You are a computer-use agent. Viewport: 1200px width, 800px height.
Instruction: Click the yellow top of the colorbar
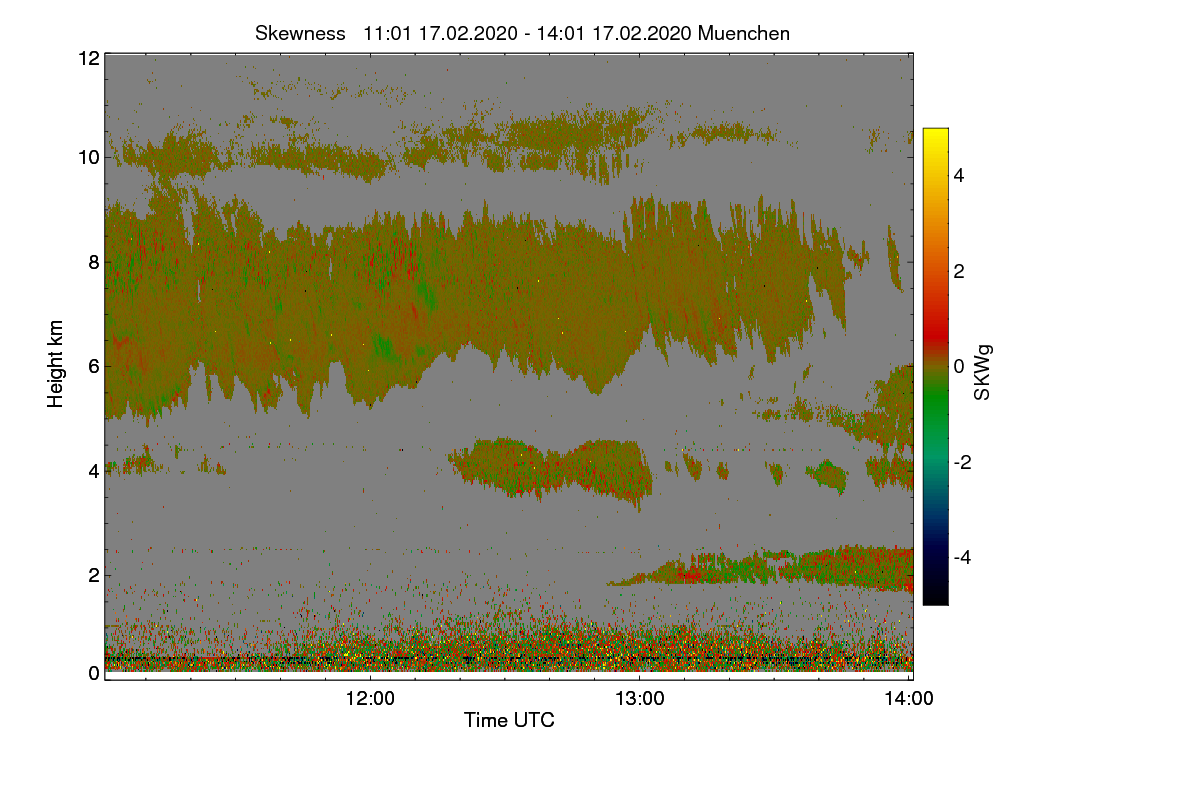pyautogui.click(x=935, y=138)
